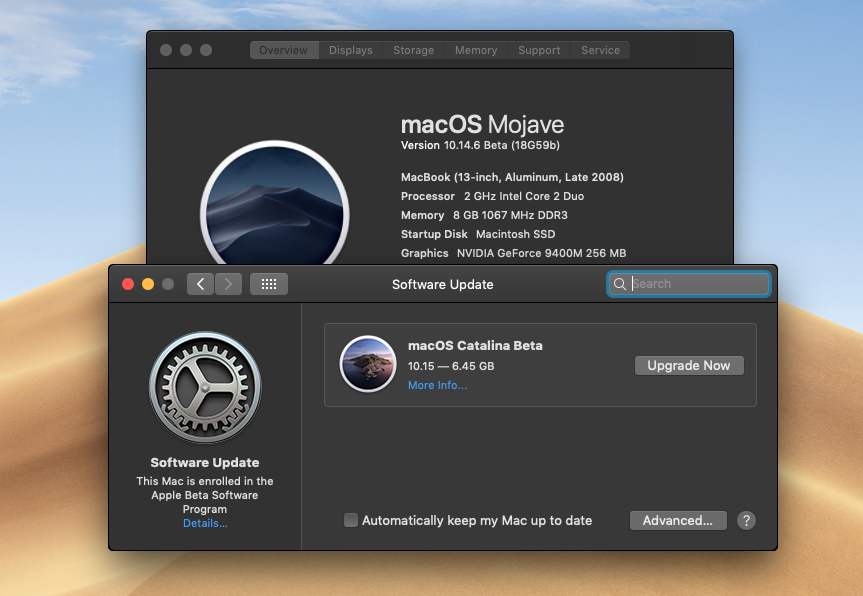Click the magnifier icon in the search field
This screenshot has width=863, height=596.
pyautogui.click(x=620, y=284)
